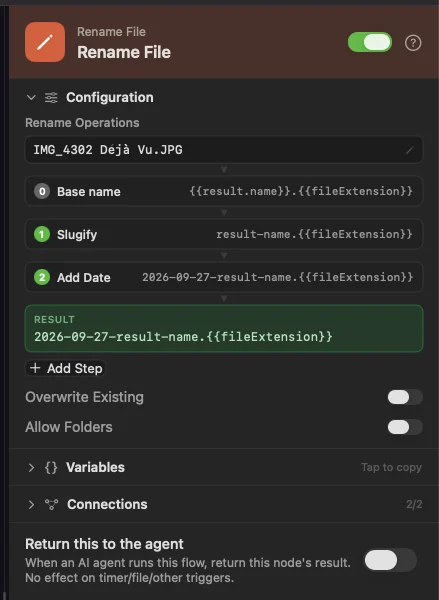Disable the Rename File node toggle
Viewport: 439px width, 600px height.
370,42
